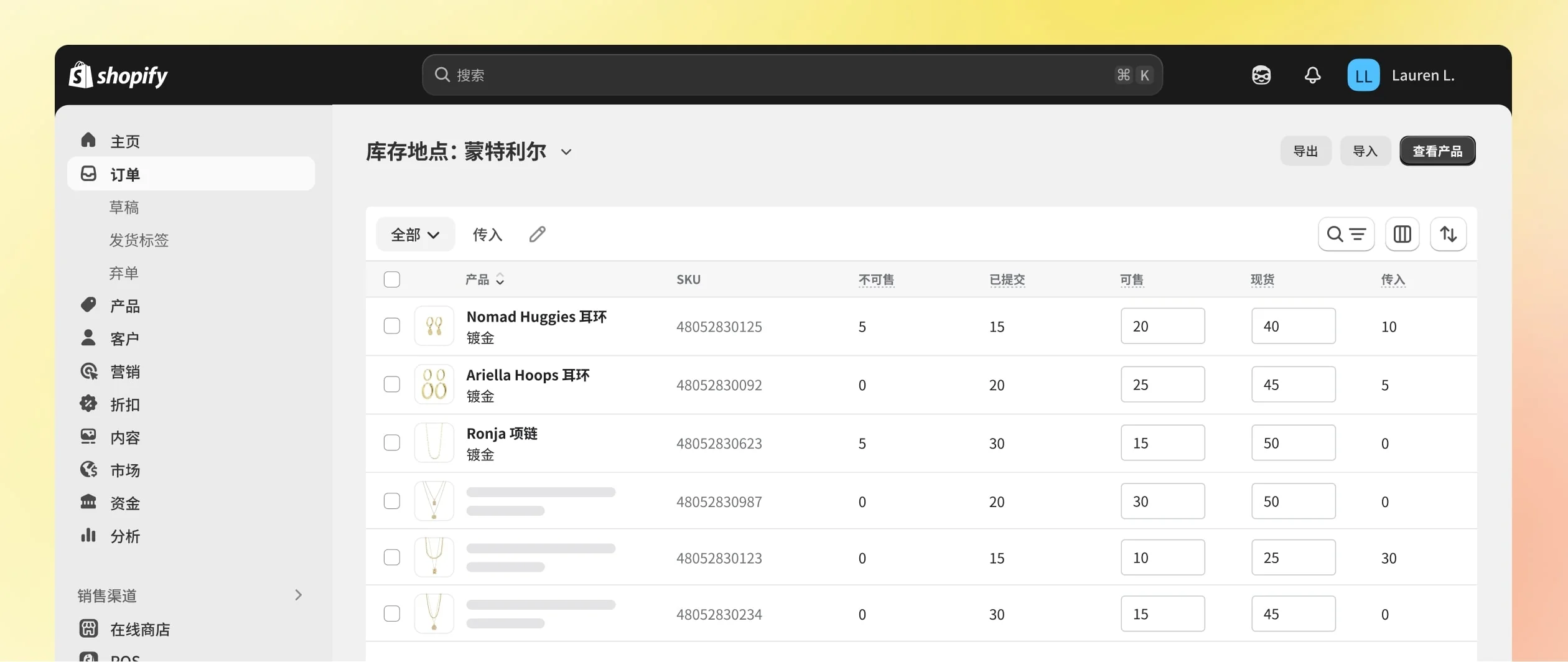
Task: Tick checkbox for SKU 48052830987 row
Action: [392, 501]
